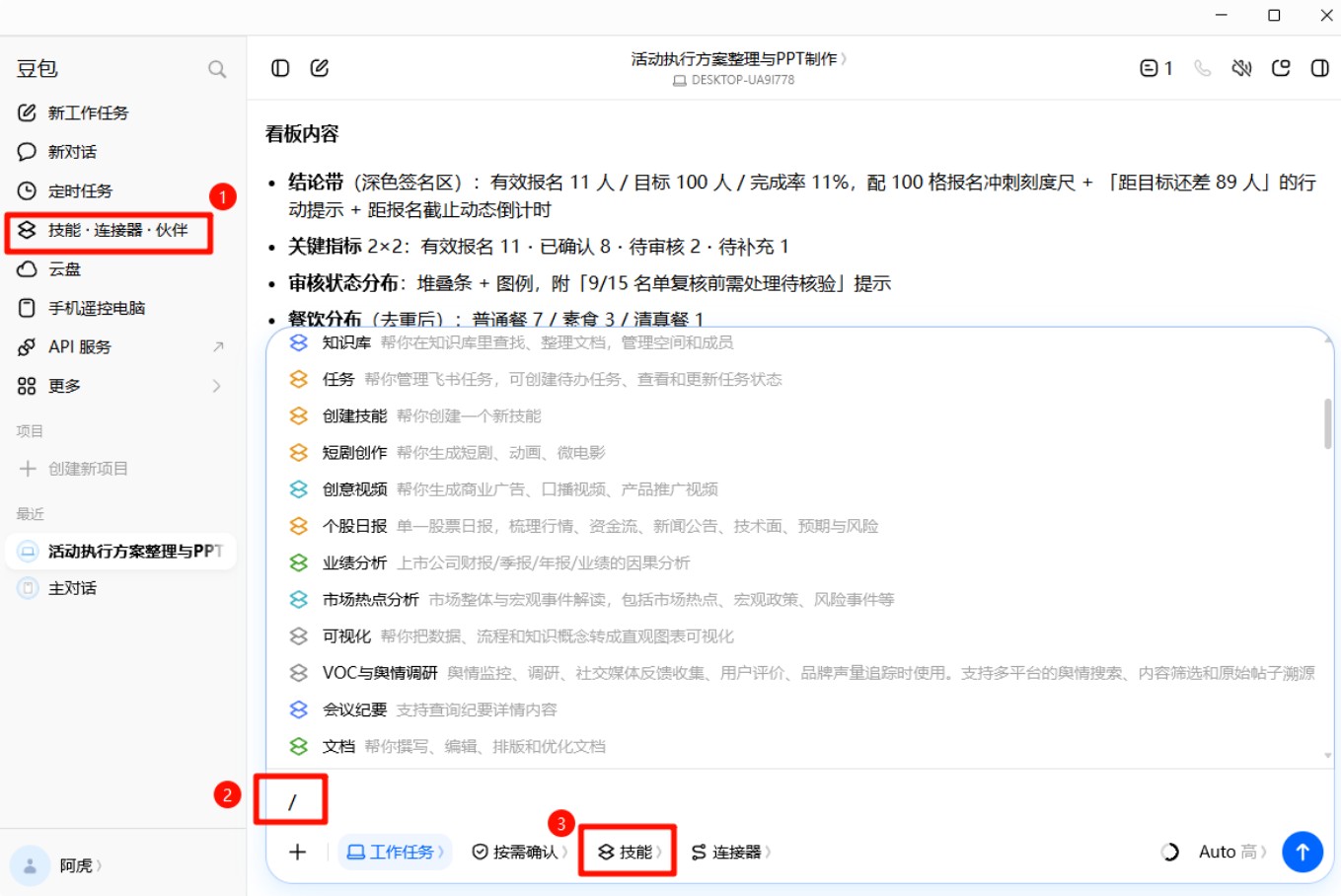Select the 市场热点分析 skill
The height and width of the screenshot is (896, 1341).
pyautogui.click(x=799, y=599)
